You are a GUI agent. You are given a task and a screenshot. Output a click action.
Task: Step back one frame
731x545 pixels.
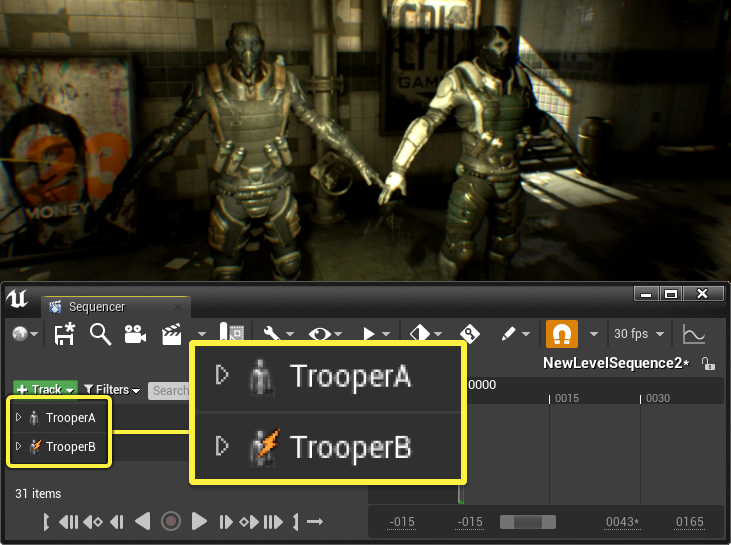pos(117,522)
